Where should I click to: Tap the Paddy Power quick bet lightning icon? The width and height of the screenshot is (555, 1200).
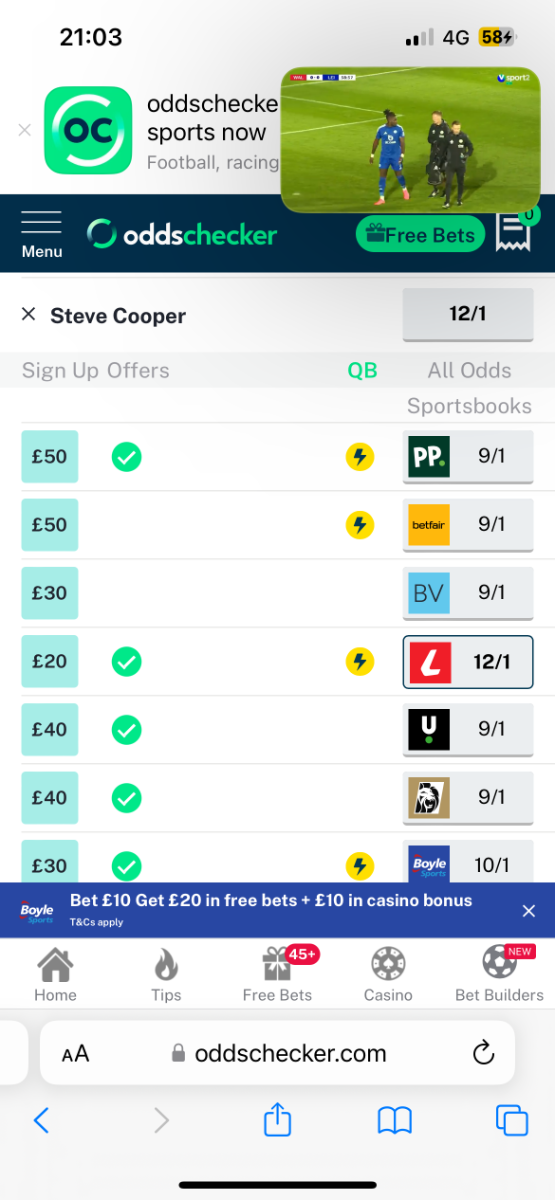click(x=360, y=457)
